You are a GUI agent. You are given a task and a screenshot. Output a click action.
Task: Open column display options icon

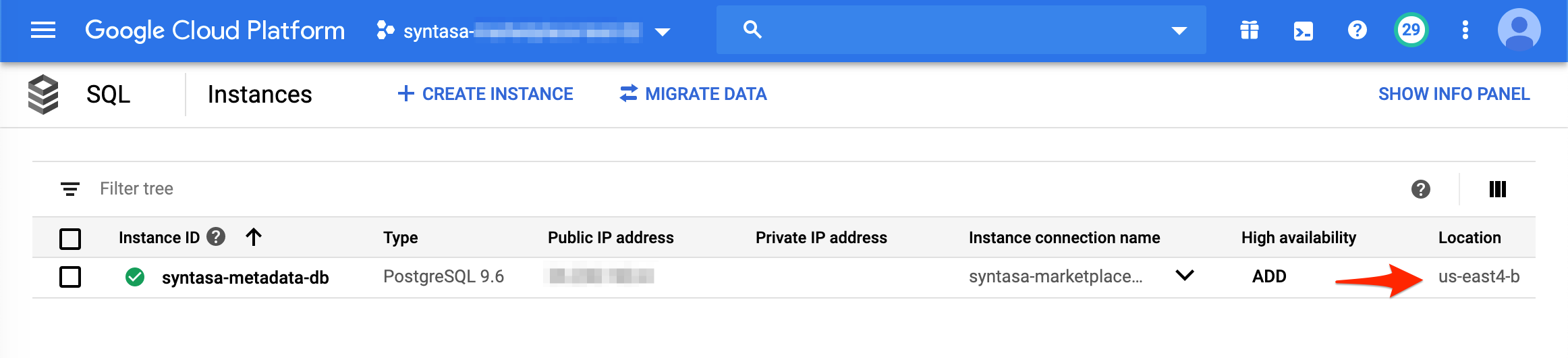tap(1497, 189)
